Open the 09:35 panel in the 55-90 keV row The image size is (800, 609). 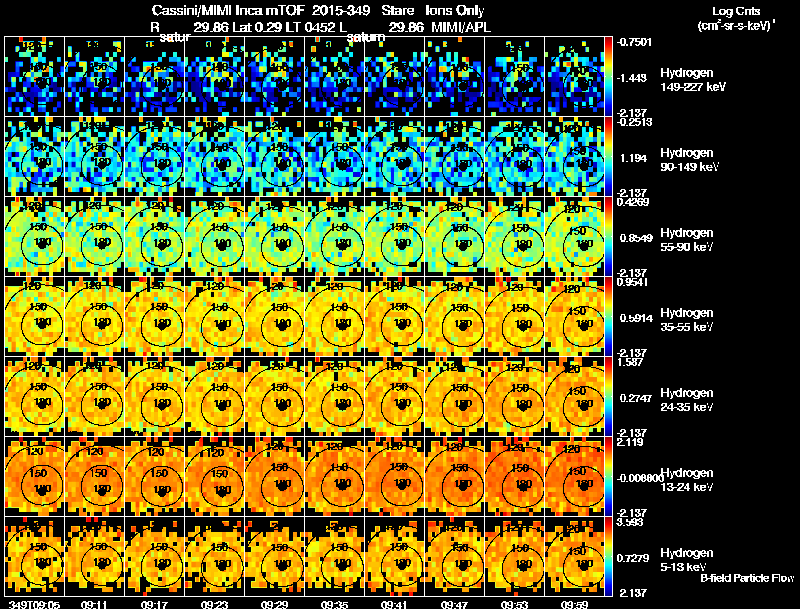(335, 236)
